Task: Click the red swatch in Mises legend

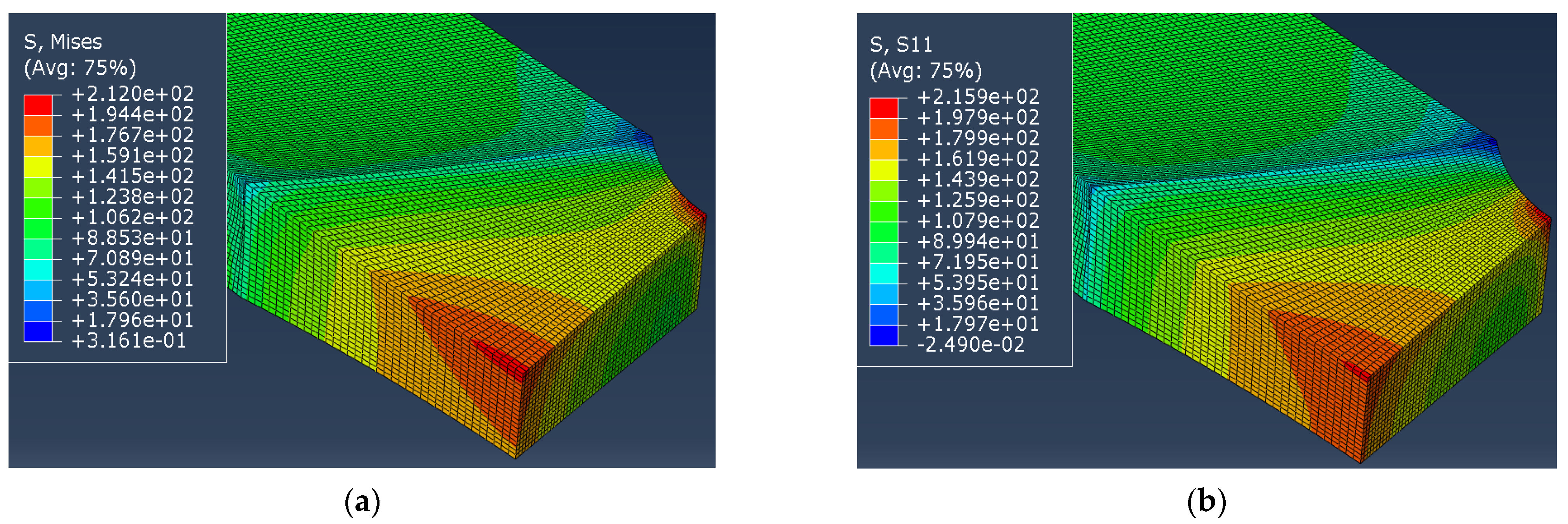Action: (38, 105)
